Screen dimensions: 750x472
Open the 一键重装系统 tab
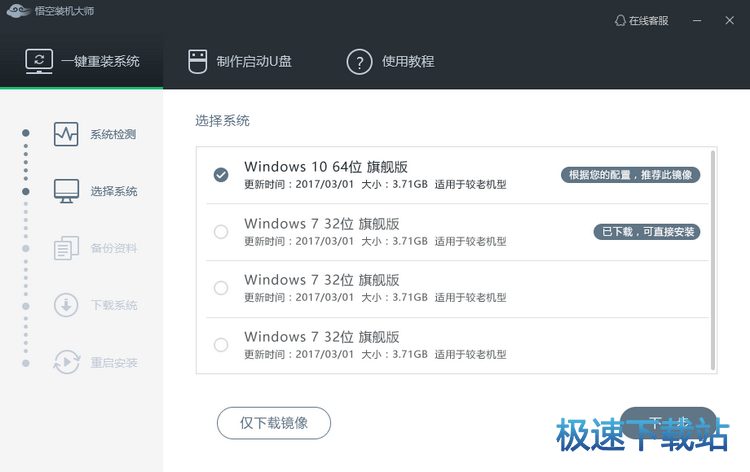coord(82,61)
